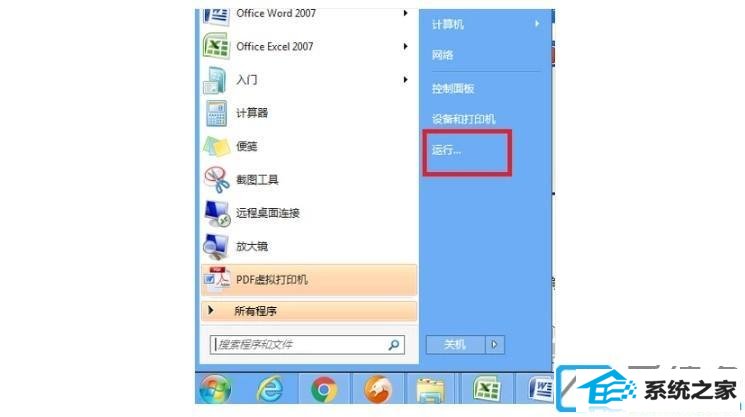745x417 pixels.
Task: Click the Windows Start orb
Action: point(215,389)
